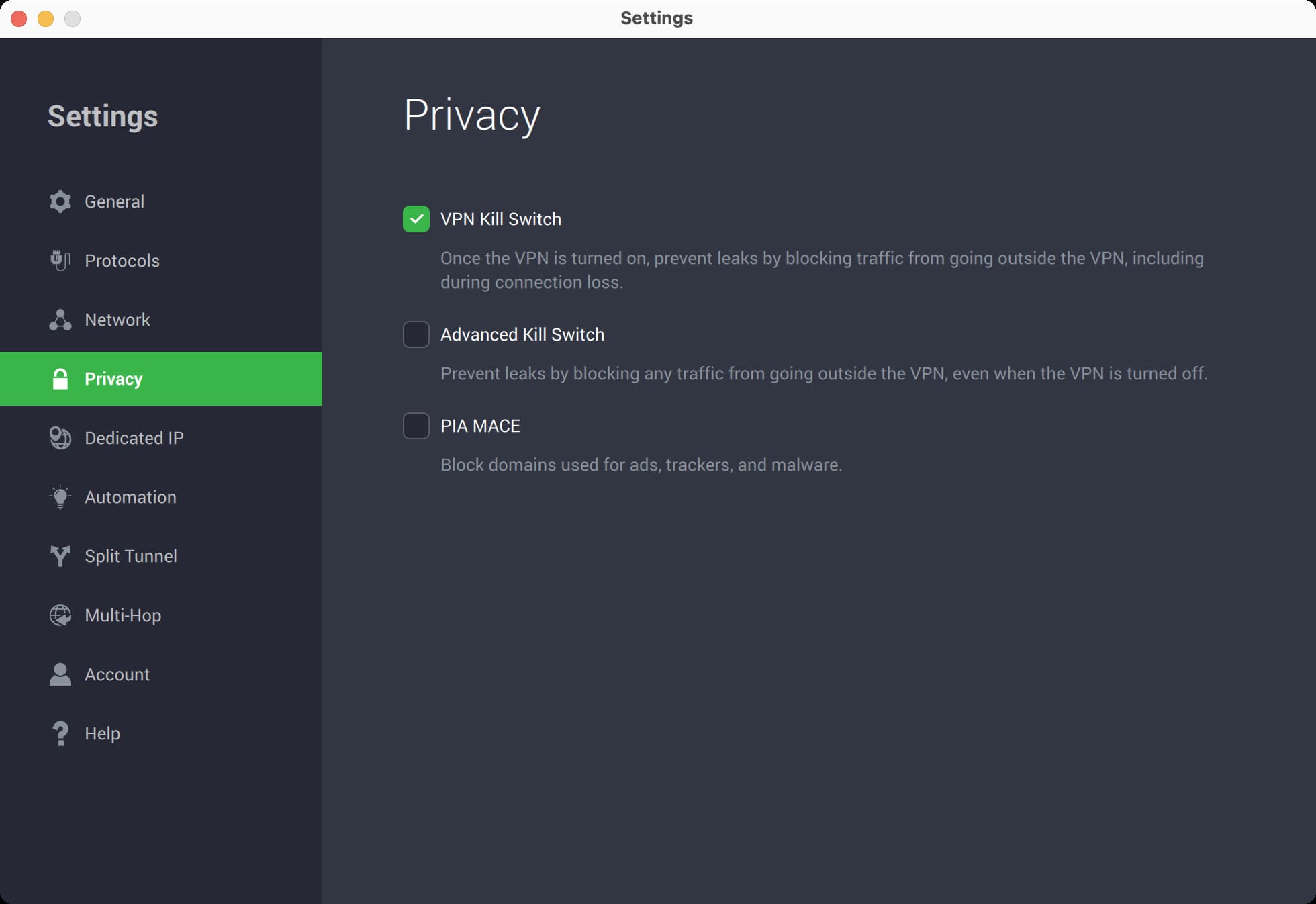Navigate to Split Tunnel settings

(x=130, y=555)
